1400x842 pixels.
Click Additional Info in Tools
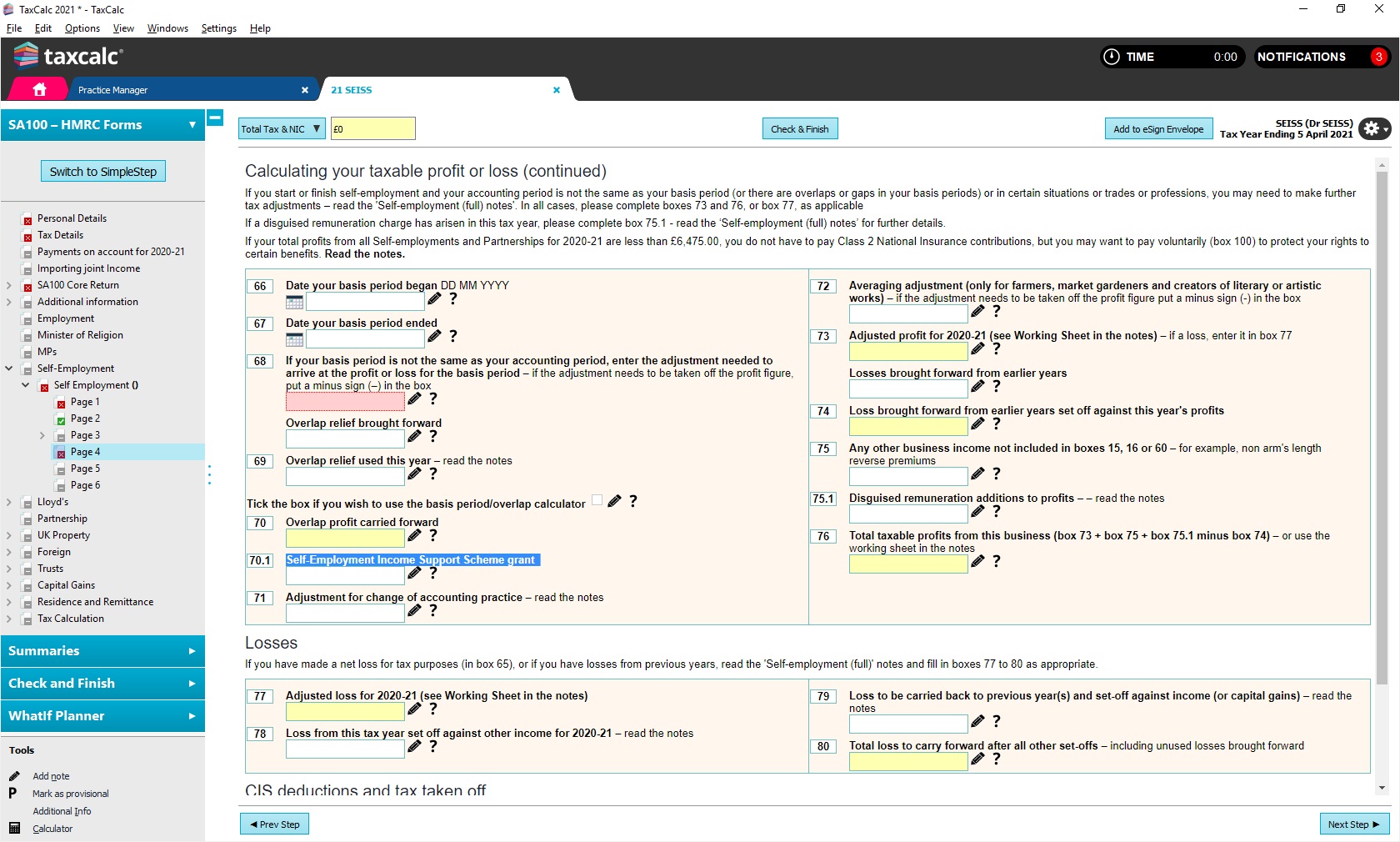[x=62, y=811]
